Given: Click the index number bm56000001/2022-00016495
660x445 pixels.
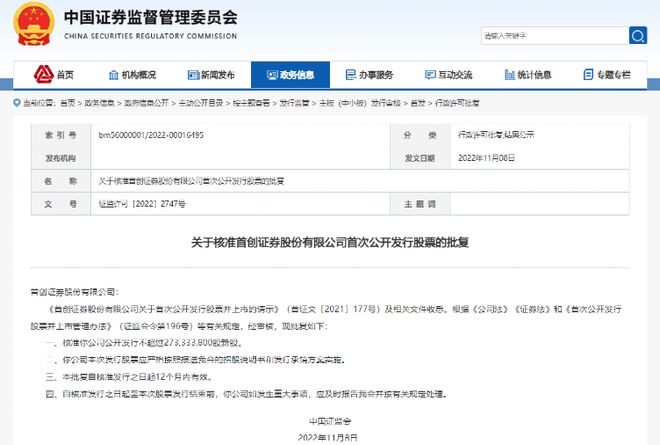Looking at the screenshot, I should (151, 135).
